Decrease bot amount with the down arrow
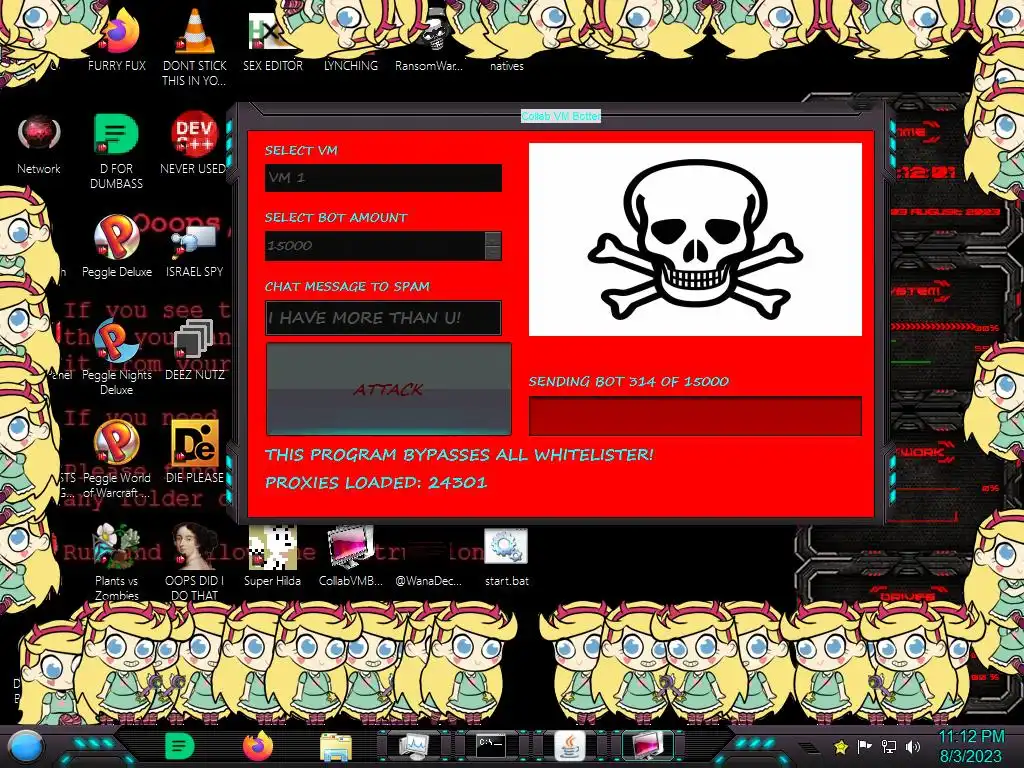Image resolution: width=1024 pixels, height=768 pixels. coord(494,253)
